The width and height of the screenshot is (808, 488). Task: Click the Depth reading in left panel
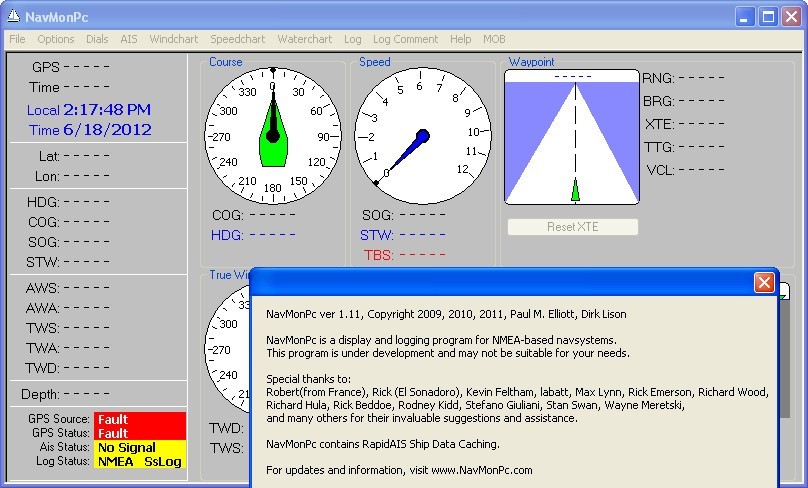point(87,394)
